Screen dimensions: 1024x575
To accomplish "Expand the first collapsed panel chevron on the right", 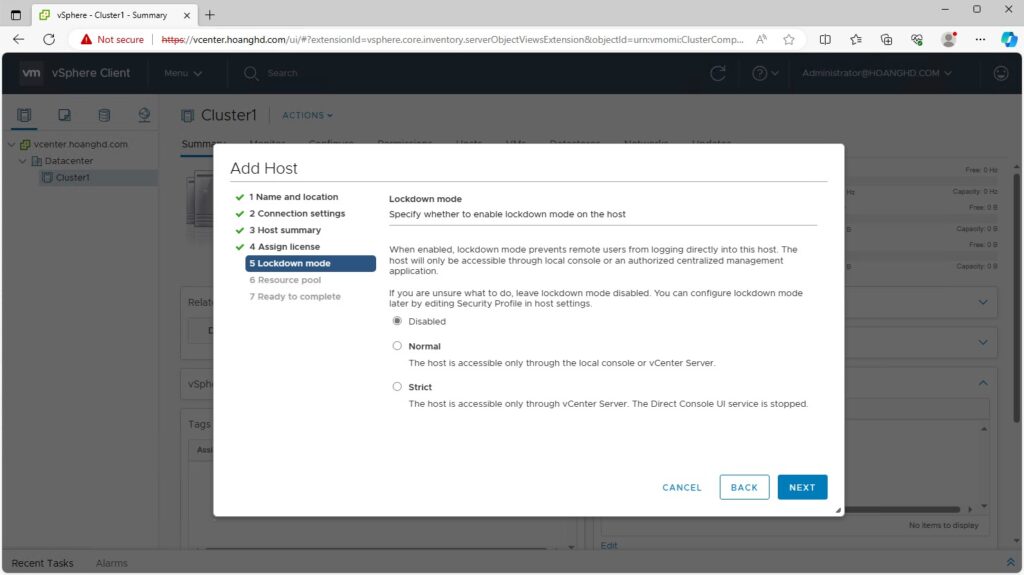I will point(983,303).
